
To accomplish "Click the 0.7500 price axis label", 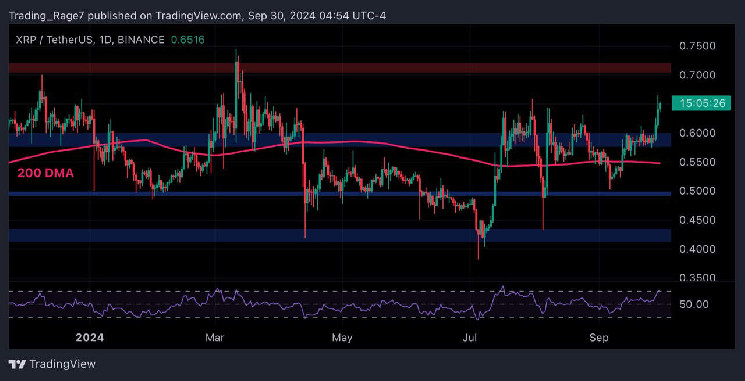I will 698,46.
